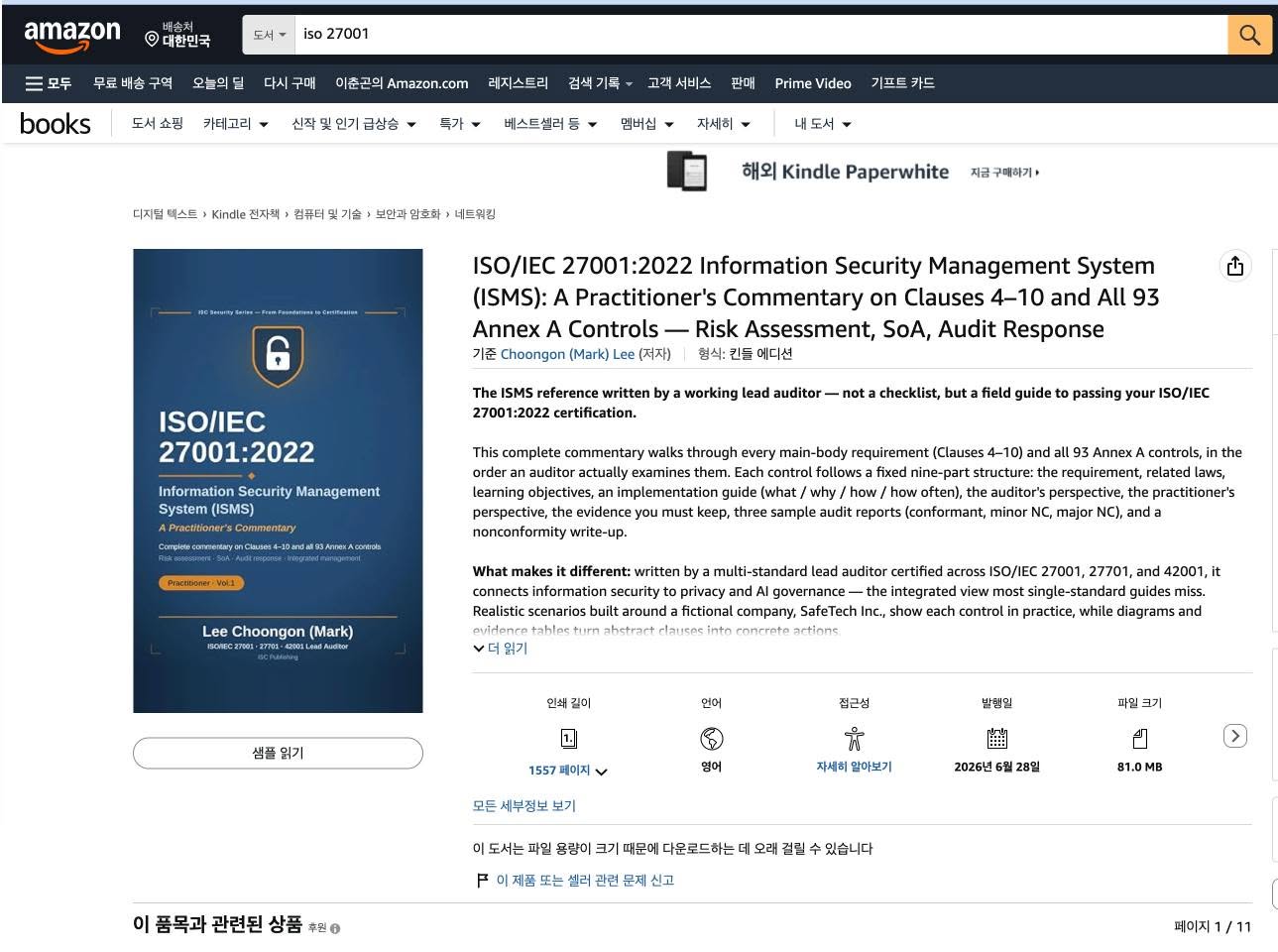Click the Amazon logo
1278x952 pixels.
coord(72,35)
